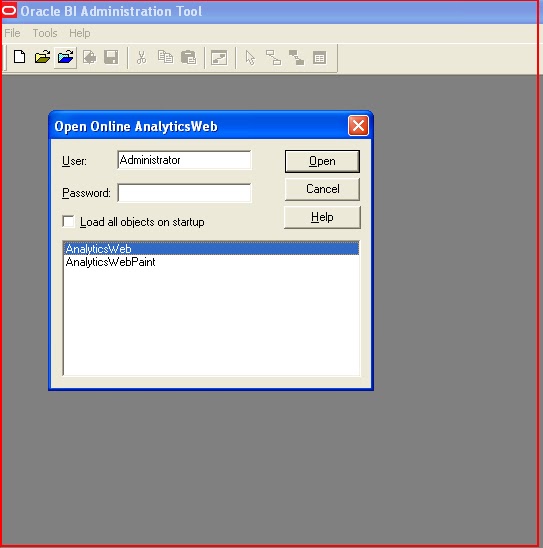Open the Tools menu
The width and height of the screenshot is (543, 548).
tap(45, 33)
